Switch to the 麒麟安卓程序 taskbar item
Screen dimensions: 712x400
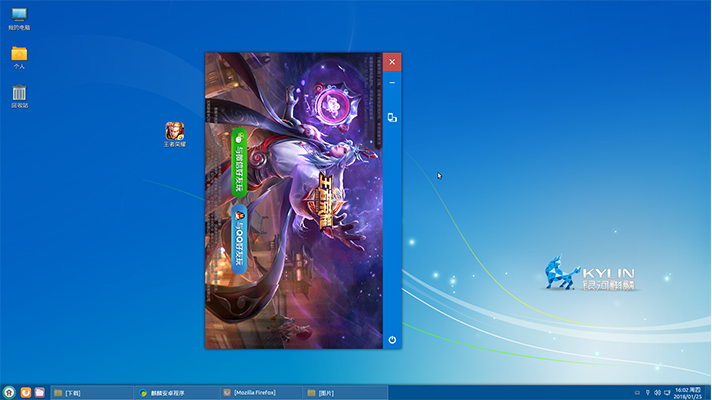[x=176, y=393]
